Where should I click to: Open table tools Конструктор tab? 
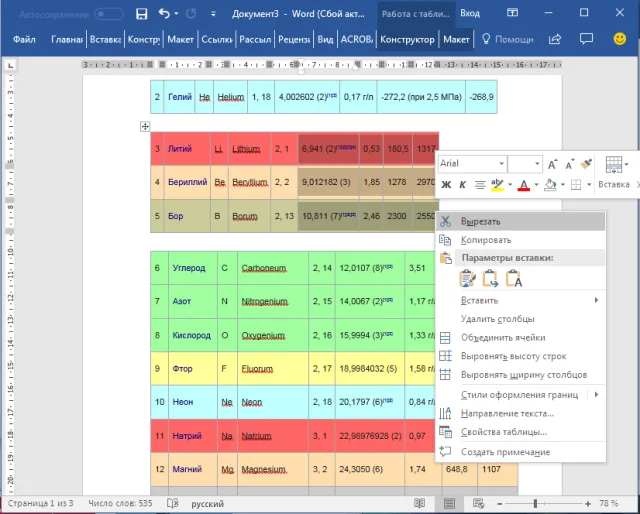[407, 40]
